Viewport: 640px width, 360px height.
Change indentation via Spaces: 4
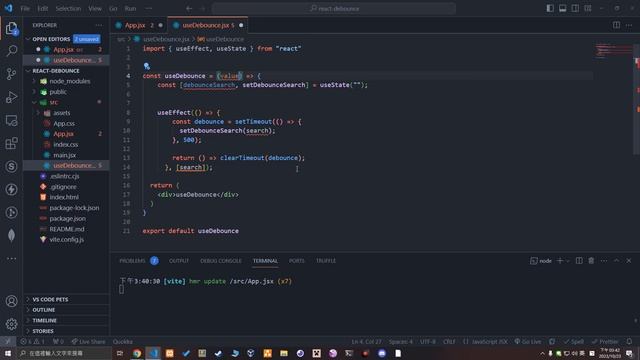point(400,341)
